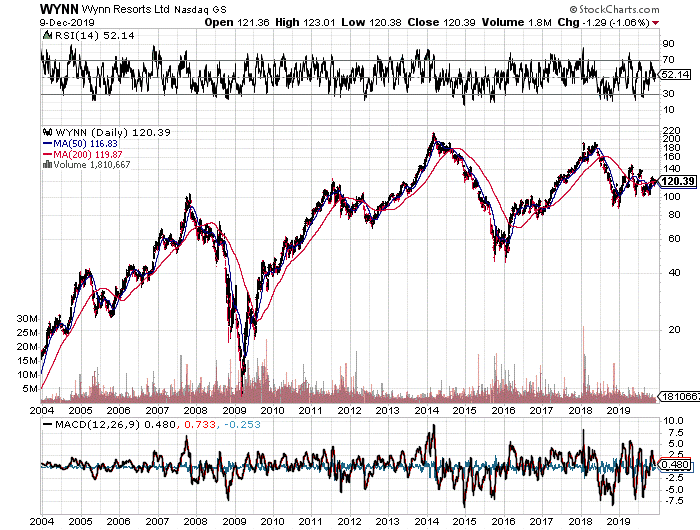Click the RSI 52.14 value tag on axis
This screenshot has width=700, height=530.
tap(675, 75)
